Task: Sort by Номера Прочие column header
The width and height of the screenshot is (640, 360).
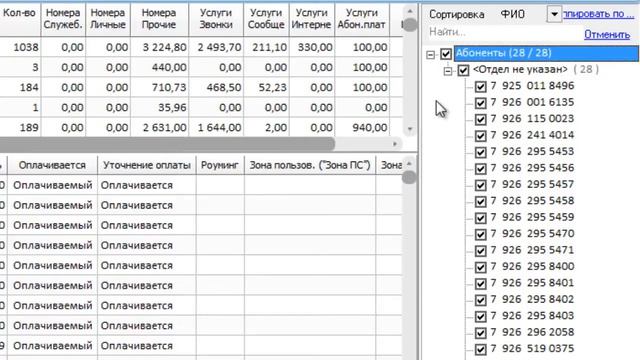Action: pyautogui.click(x=159, y=19)
